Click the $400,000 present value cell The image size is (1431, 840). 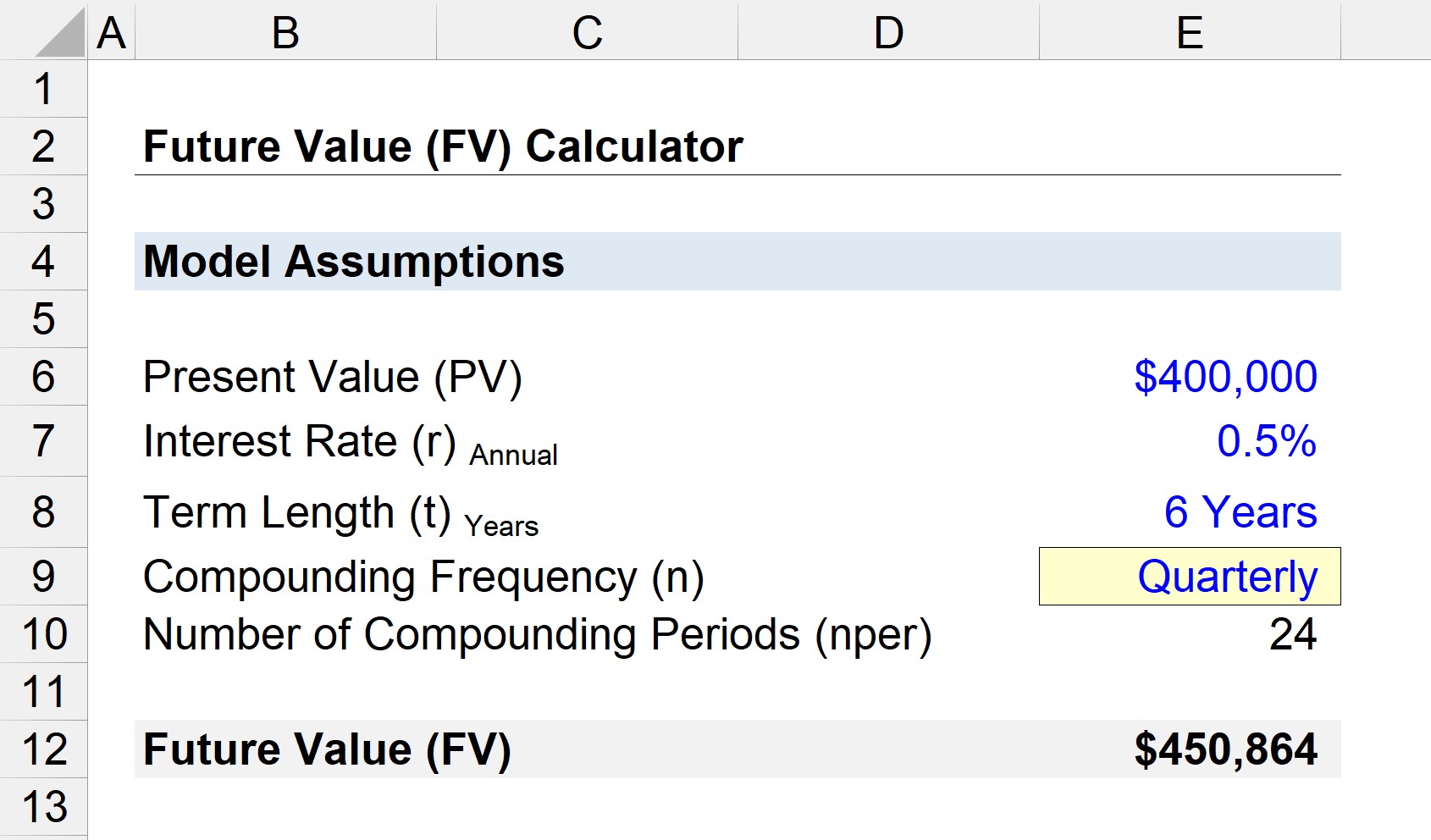coord(1190,377)
